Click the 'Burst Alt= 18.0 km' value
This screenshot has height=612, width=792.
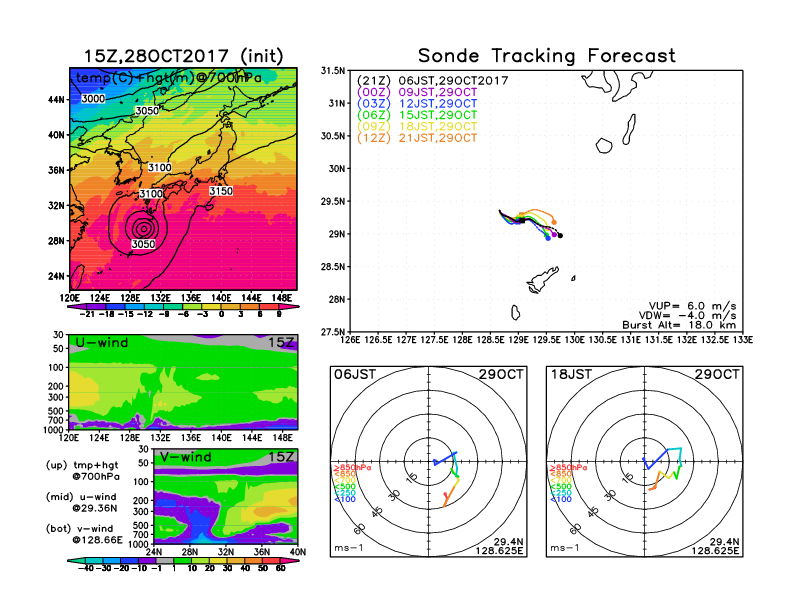tap(679, 325)
